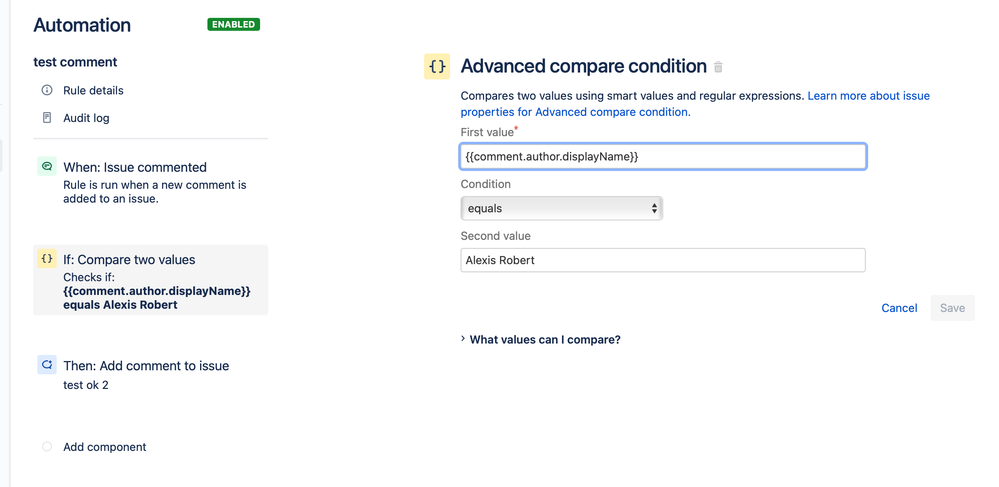Open Rule details menu item
This screenshot has width=999, height=487.
(93, 91)
